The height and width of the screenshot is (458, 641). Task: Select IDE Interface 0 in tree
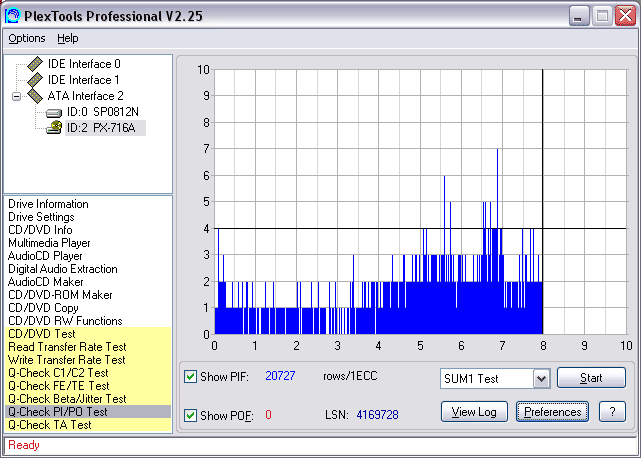click(x=84, y=64)
